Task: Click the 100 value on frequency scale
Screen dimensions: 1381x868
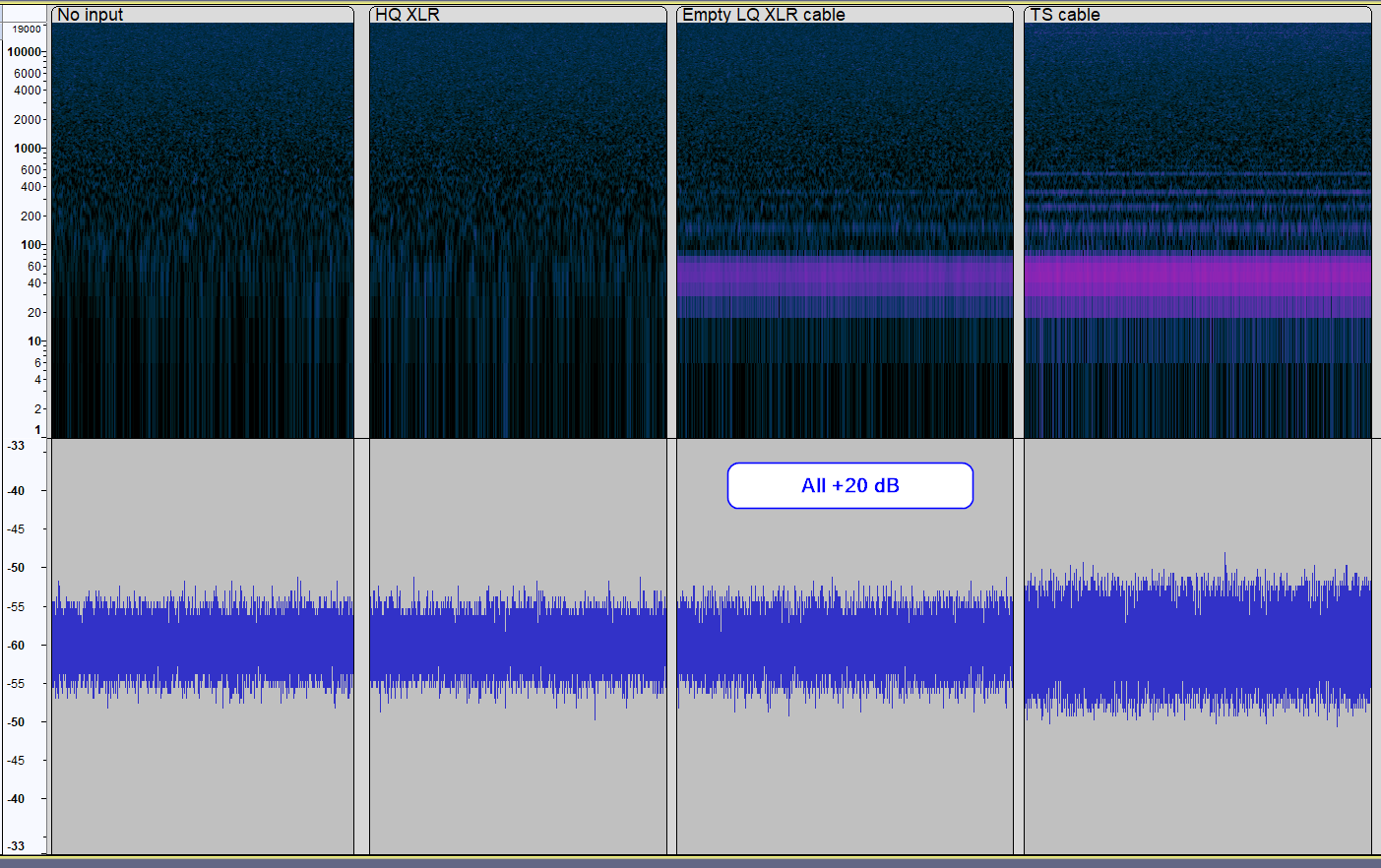Action: point(31,245)
